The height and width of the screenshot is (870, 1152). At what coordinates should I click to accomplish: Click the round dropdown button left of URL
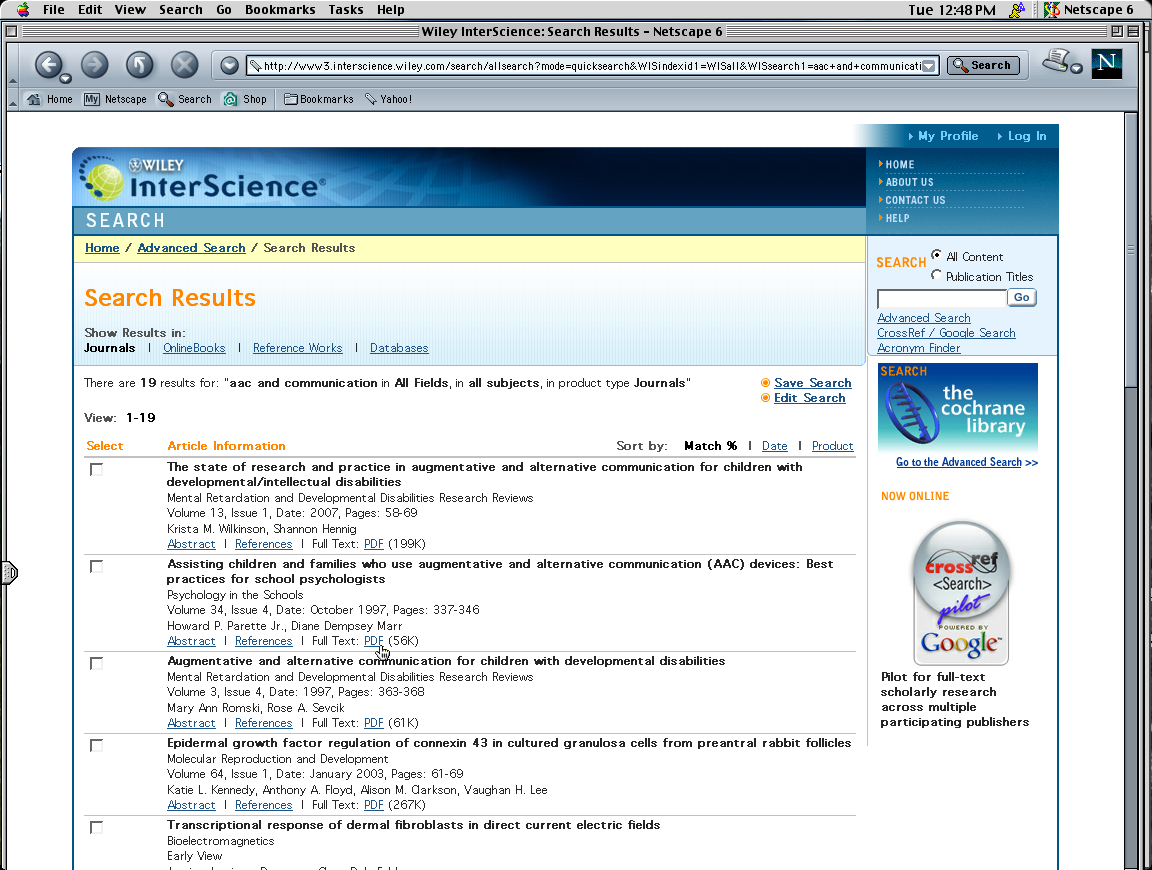229,65
